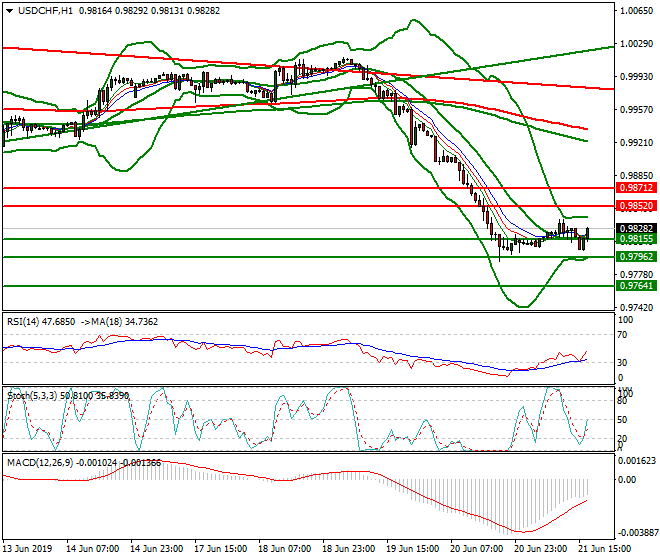This screenshot has width=660, height=560.
Task: Click the green 0.97962 price label
Action: [636, 257]
